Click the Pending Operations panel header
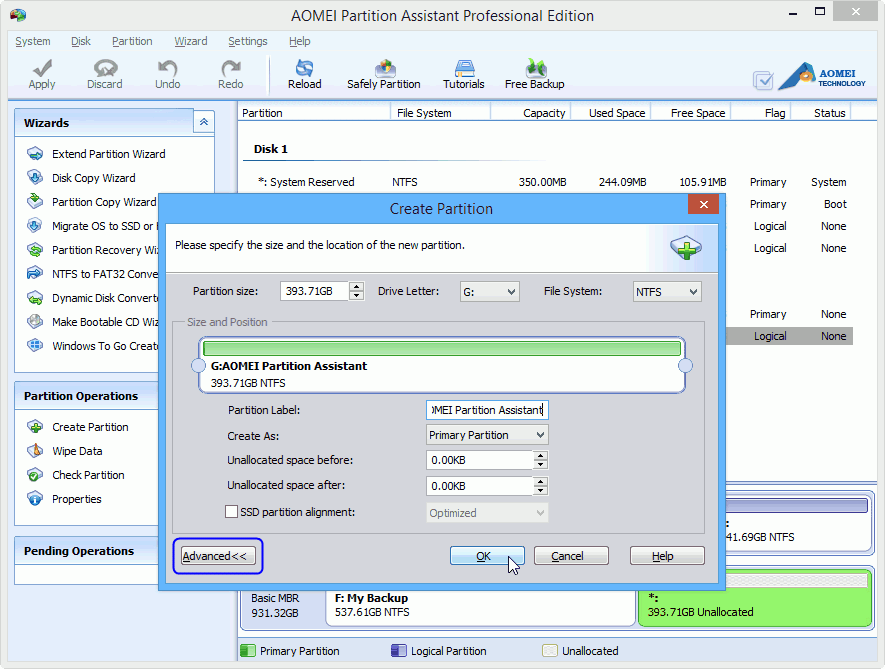The image size is (885, 669). (x=86, y=550)
